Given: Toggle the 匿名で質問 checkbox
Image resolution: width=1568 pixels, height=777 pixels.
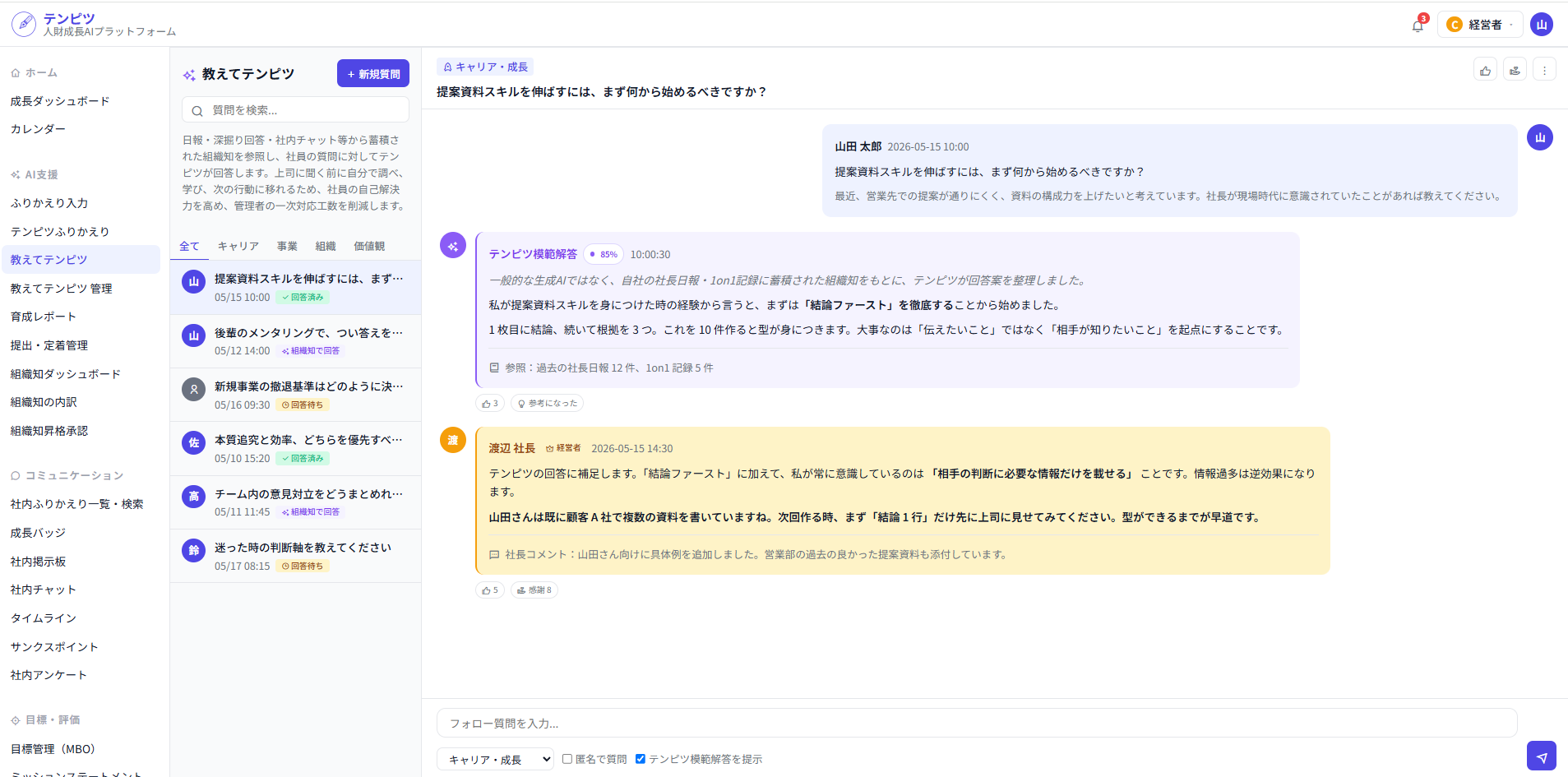Looking at the screenshot, I should tap(567, 759).
